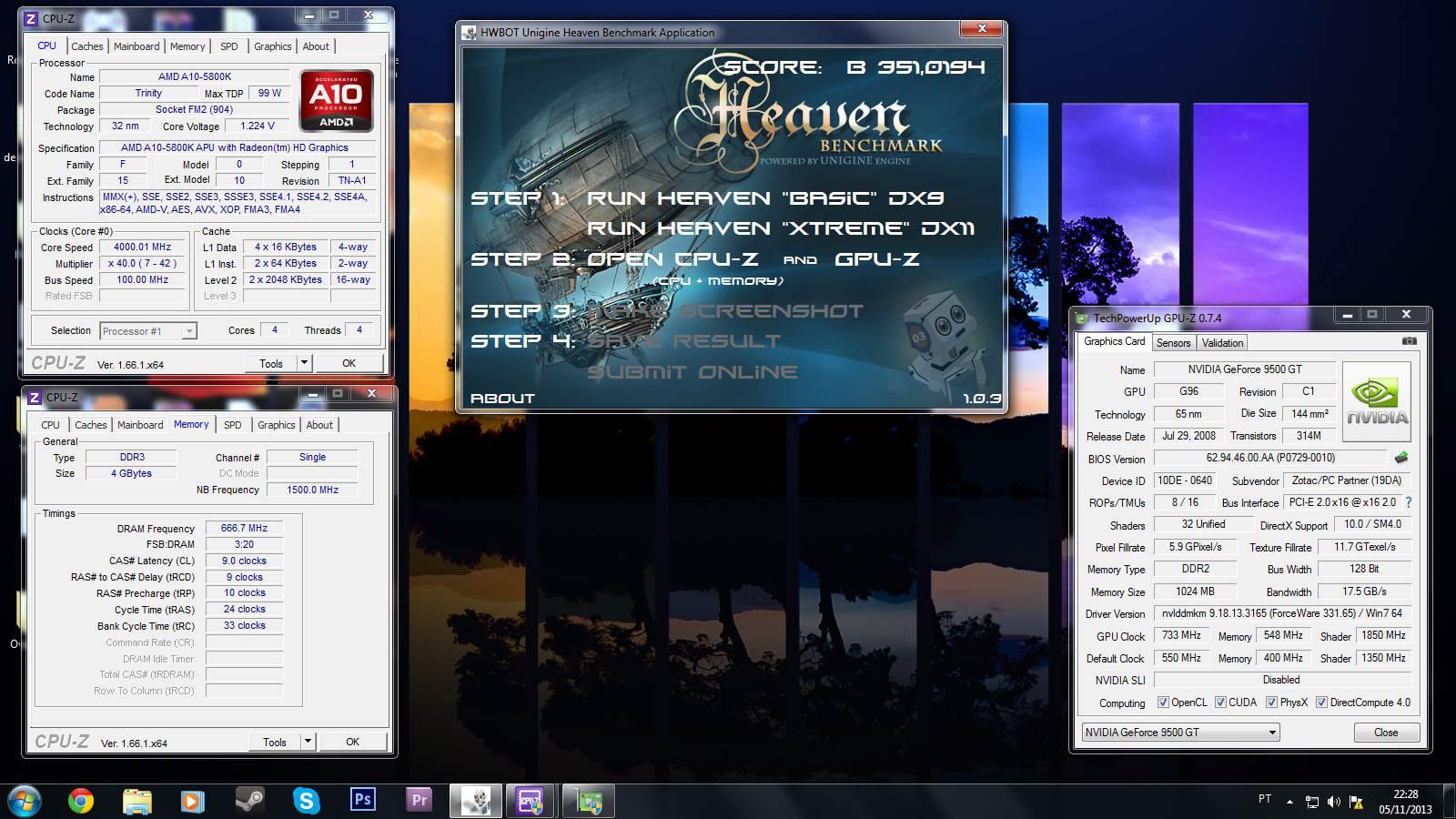Viewport: 1456px width, 819px height.
Task: Open About in Heaven benchmark app
Action: 502,399
